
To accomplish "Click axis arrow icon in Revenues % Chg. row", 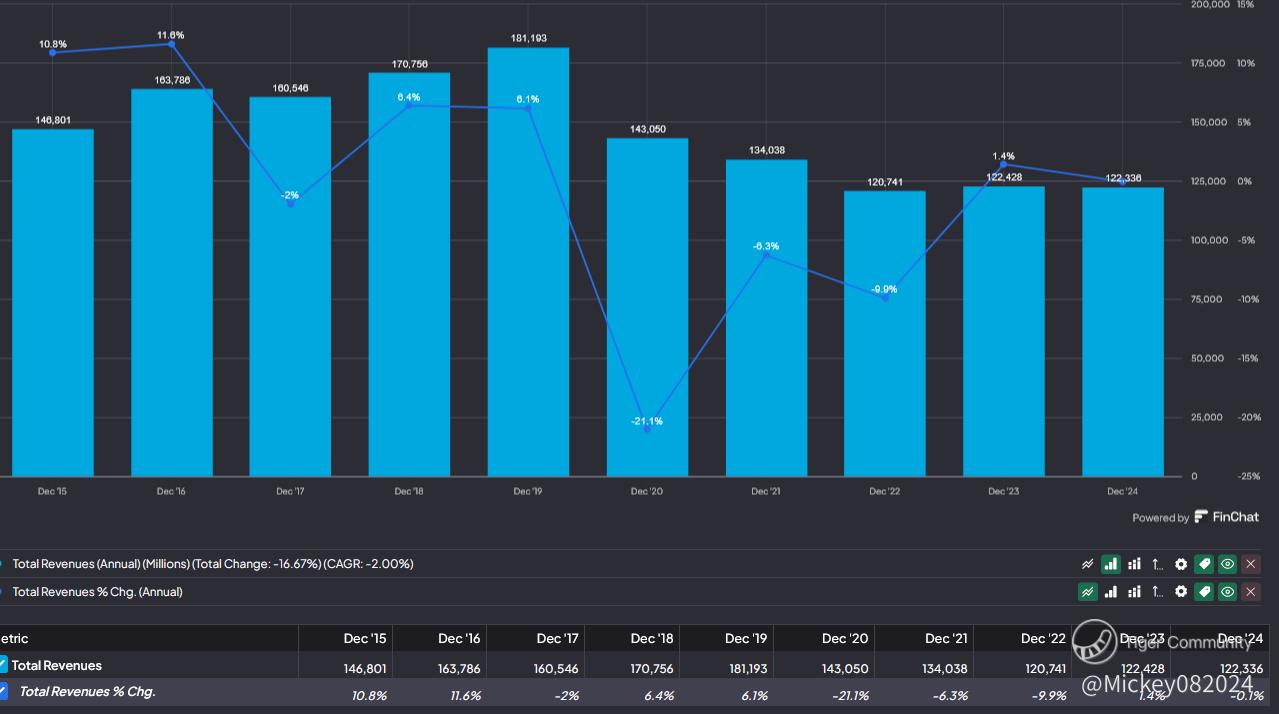I will coord(1157,592).
